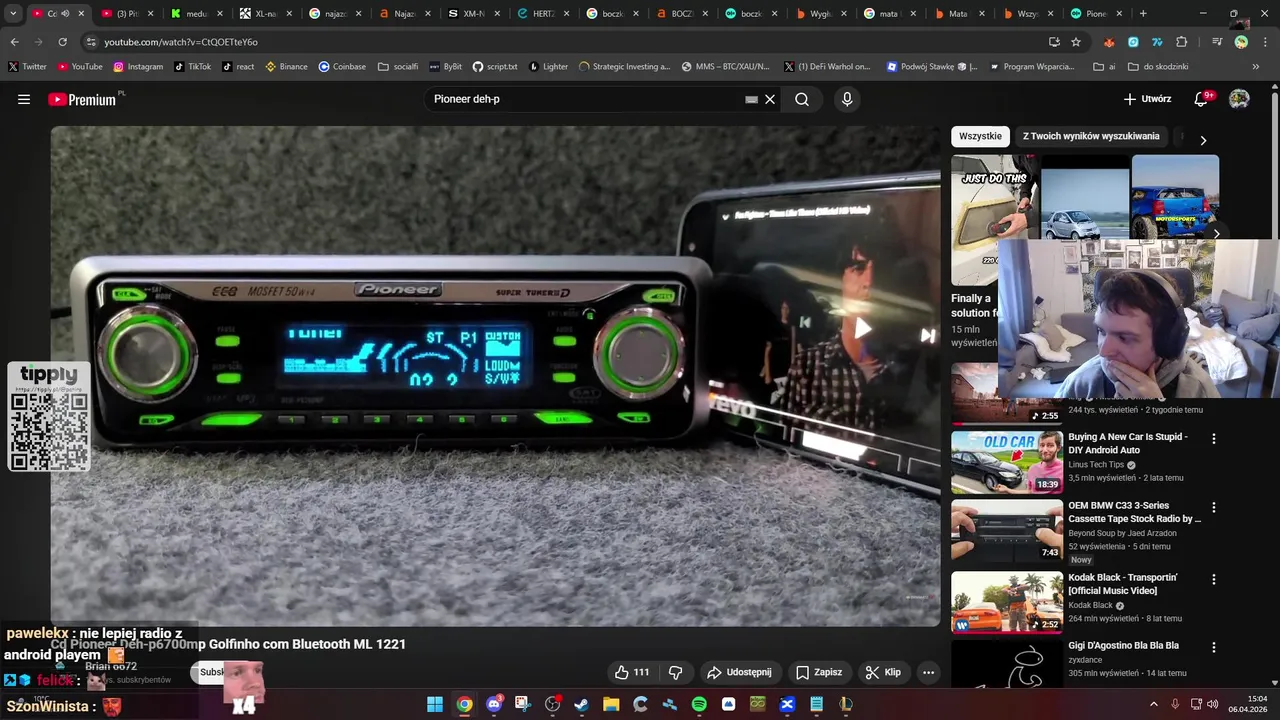
Task: Click the address bar URL
Action: (181, 42)
